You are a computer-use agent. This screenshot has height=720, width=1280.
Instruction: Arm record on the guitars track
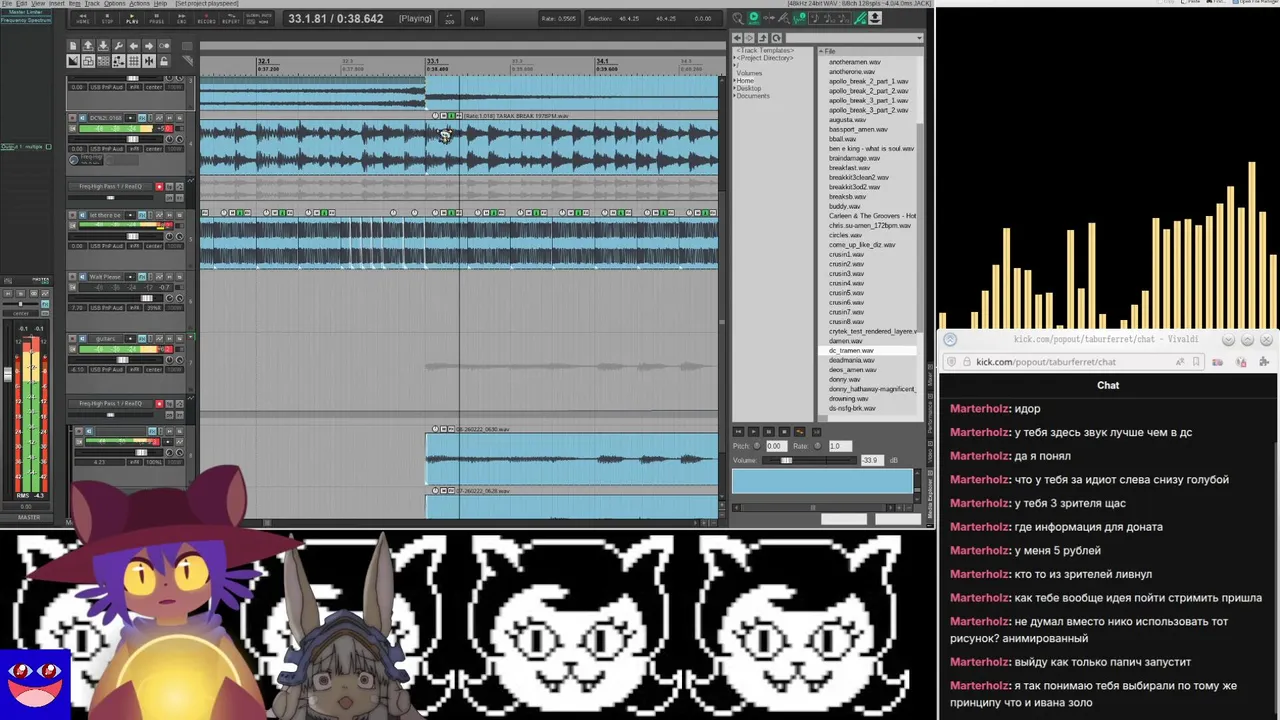[x=72, y=339]
